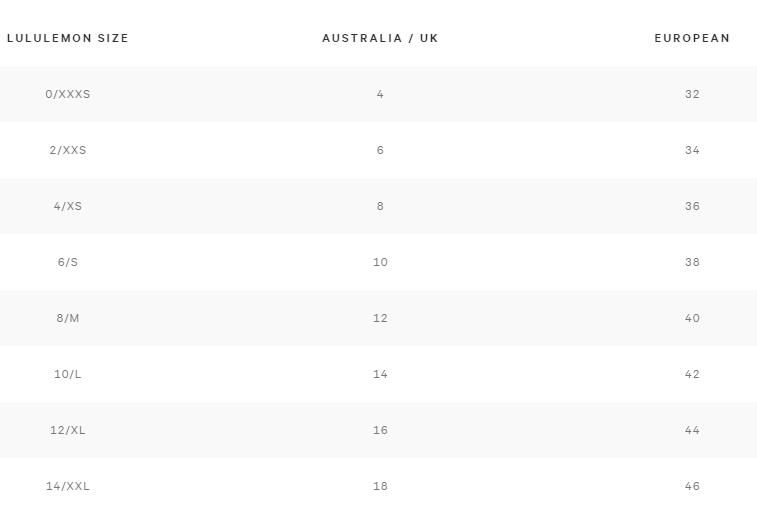Click the AUSTRALIA / UK column header
This screenshot has width=757, height=517.
point(380,38)
